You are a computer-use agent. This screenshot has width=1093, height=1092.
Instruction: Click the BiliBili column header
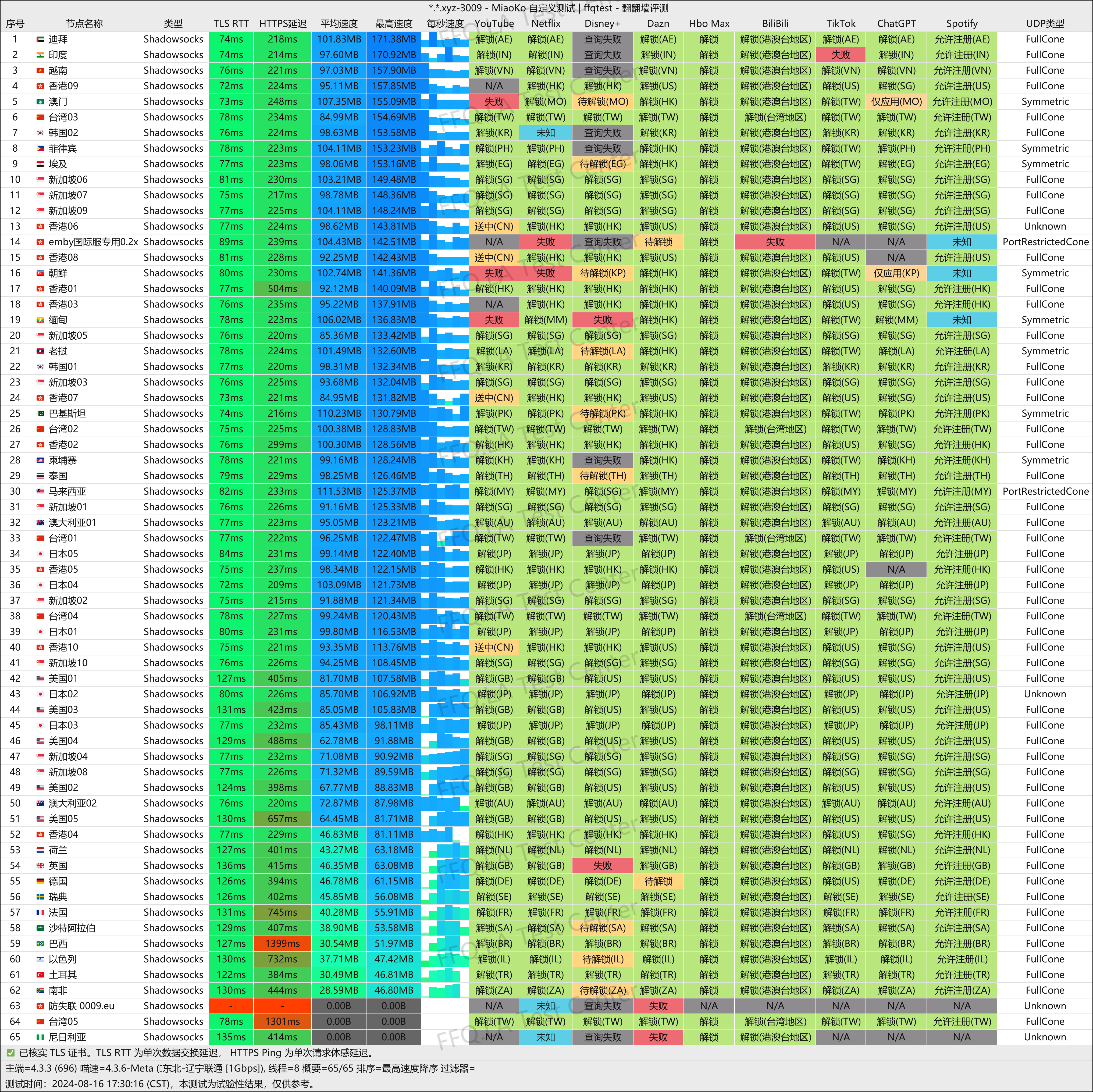pos(775,24)
